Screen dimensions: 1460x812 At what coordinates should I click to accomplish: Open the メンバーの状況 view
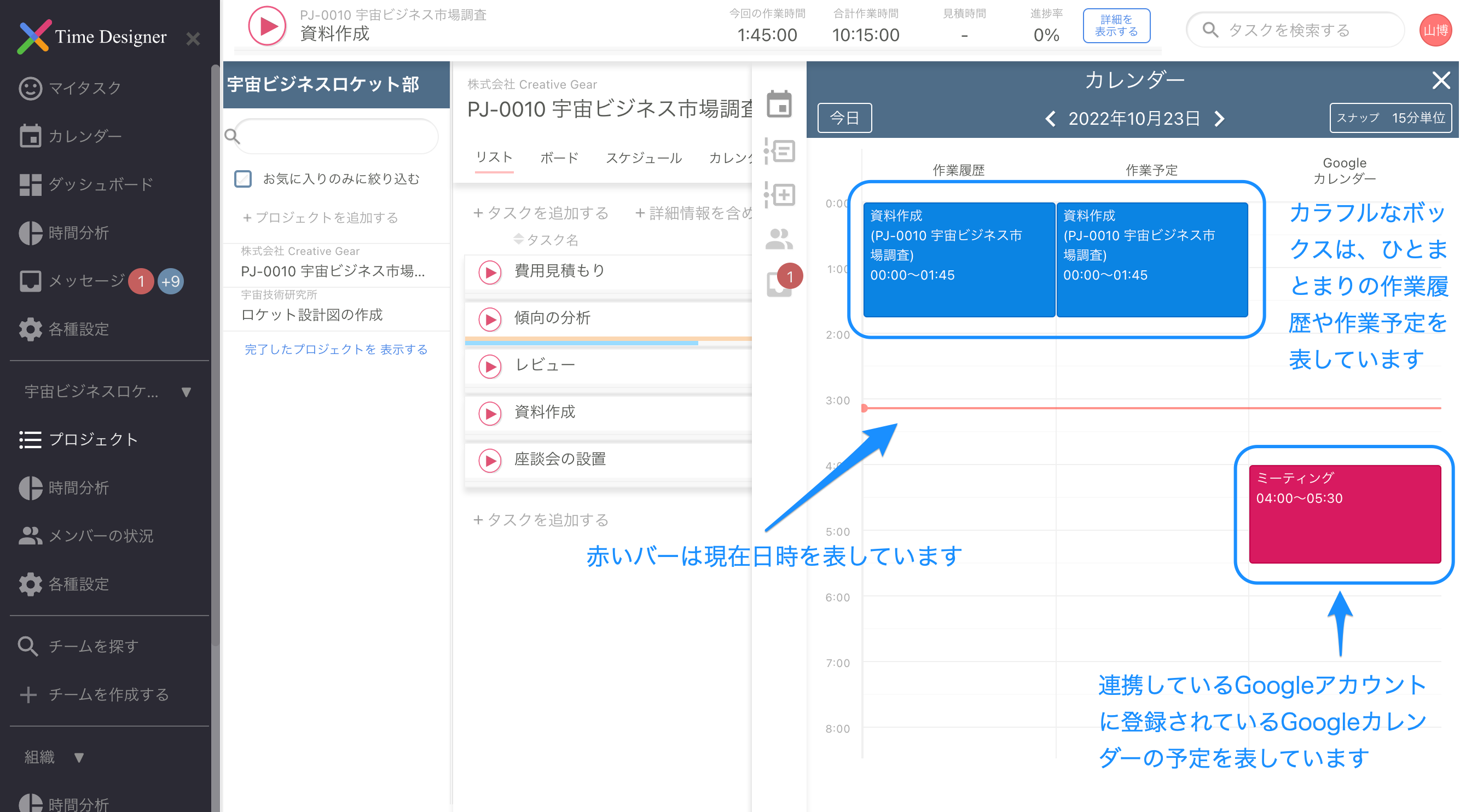point(101,536)
